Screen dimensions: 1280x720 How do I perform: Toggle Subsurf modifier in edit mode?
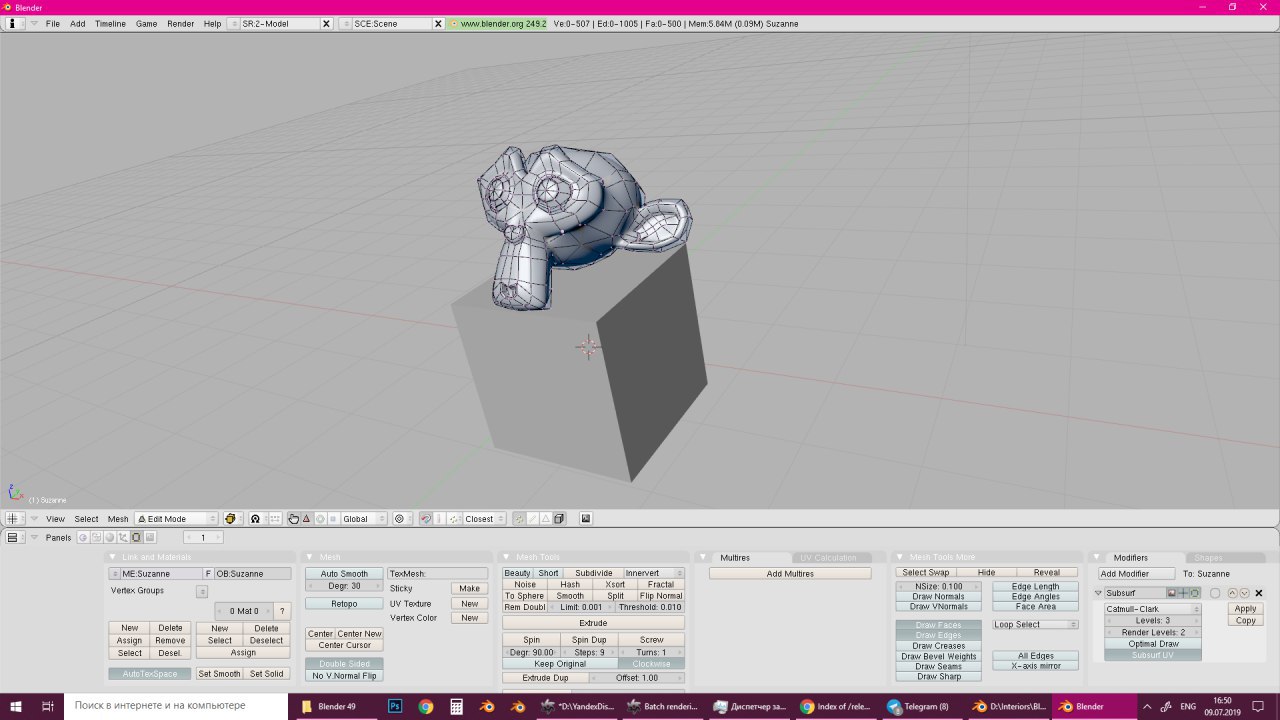(x=1195, y=593)
